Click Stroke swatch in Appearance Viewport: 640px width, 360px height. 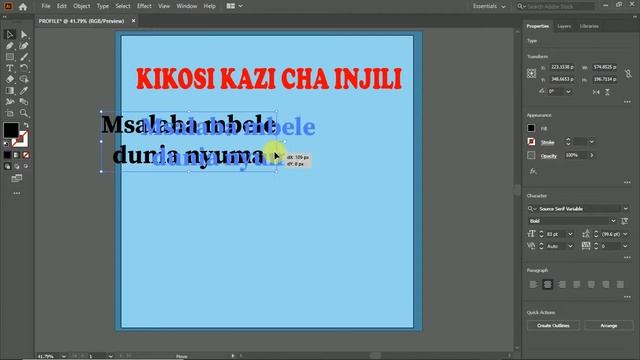(531, 142)
